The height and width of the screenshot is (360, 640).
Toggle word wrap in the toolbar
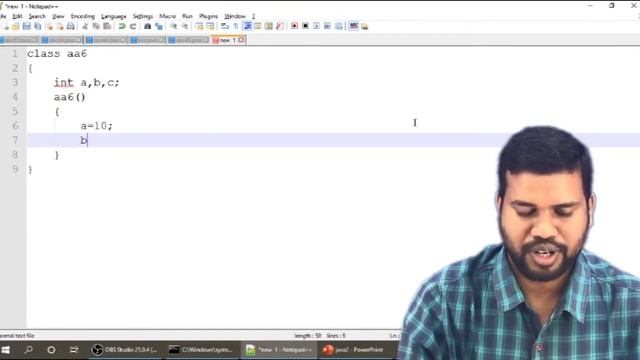(225, 27)
